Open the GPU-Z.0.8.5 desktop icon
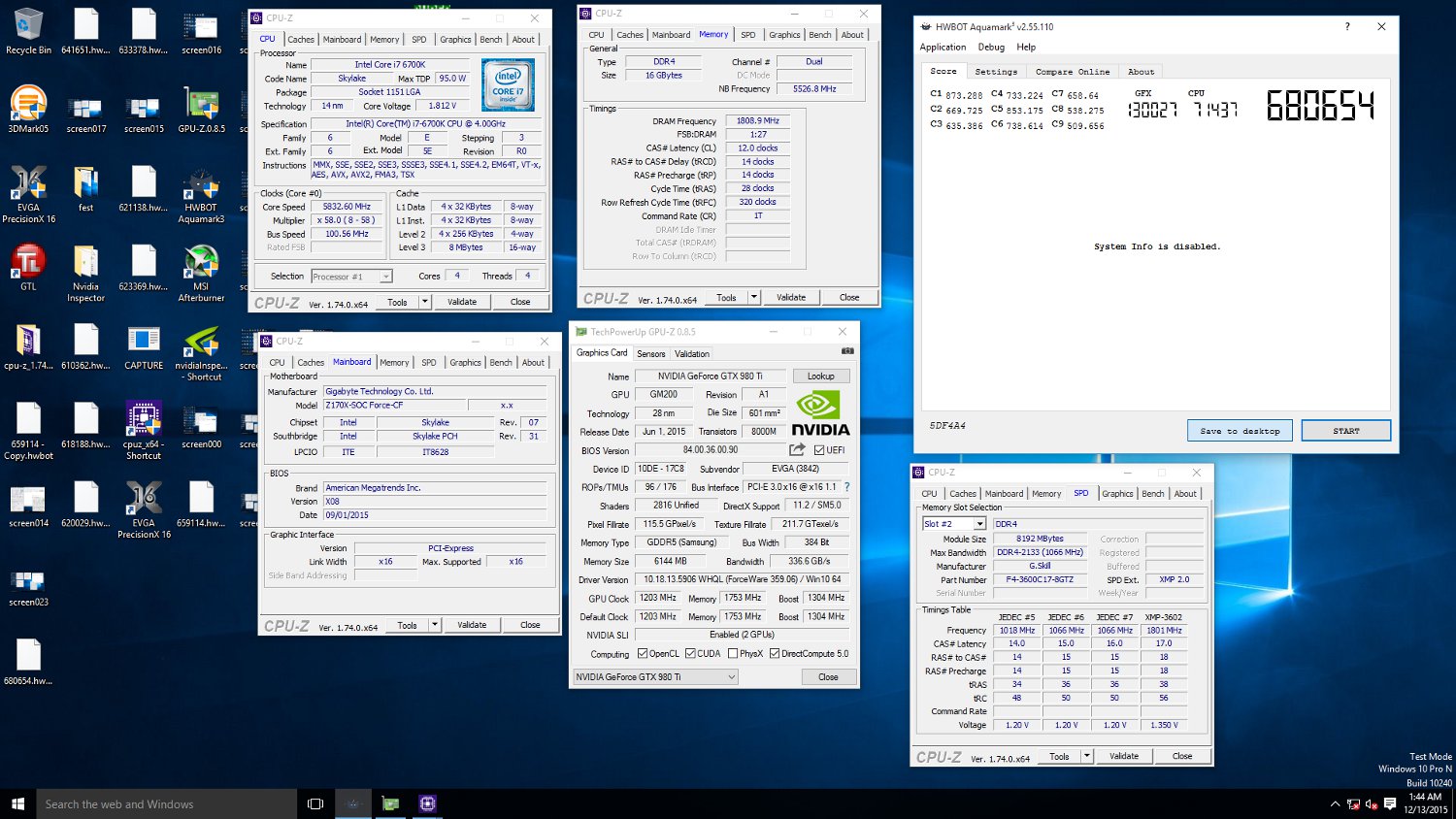The height and width of the screenshot is (819, 1456). [x=201, y=110]
